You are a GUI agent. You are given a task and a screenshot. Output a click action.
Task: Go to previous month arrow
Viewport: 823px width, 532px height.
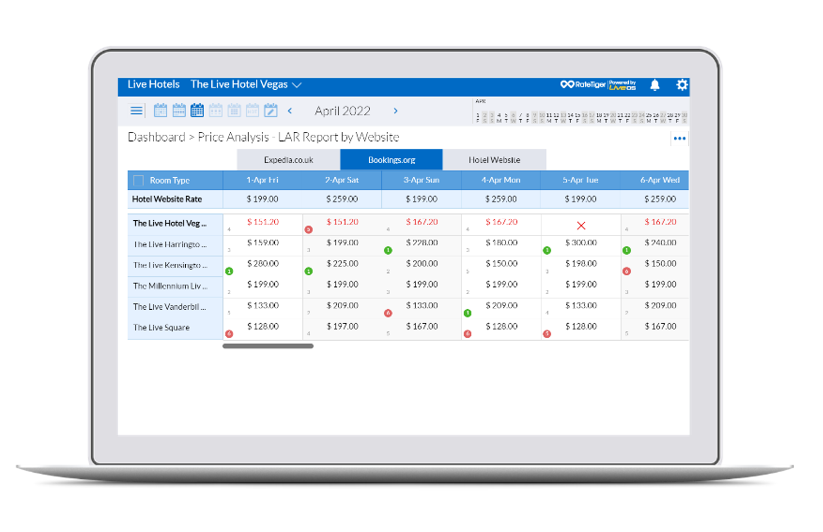pyautogui.click(x=290, y=111)
